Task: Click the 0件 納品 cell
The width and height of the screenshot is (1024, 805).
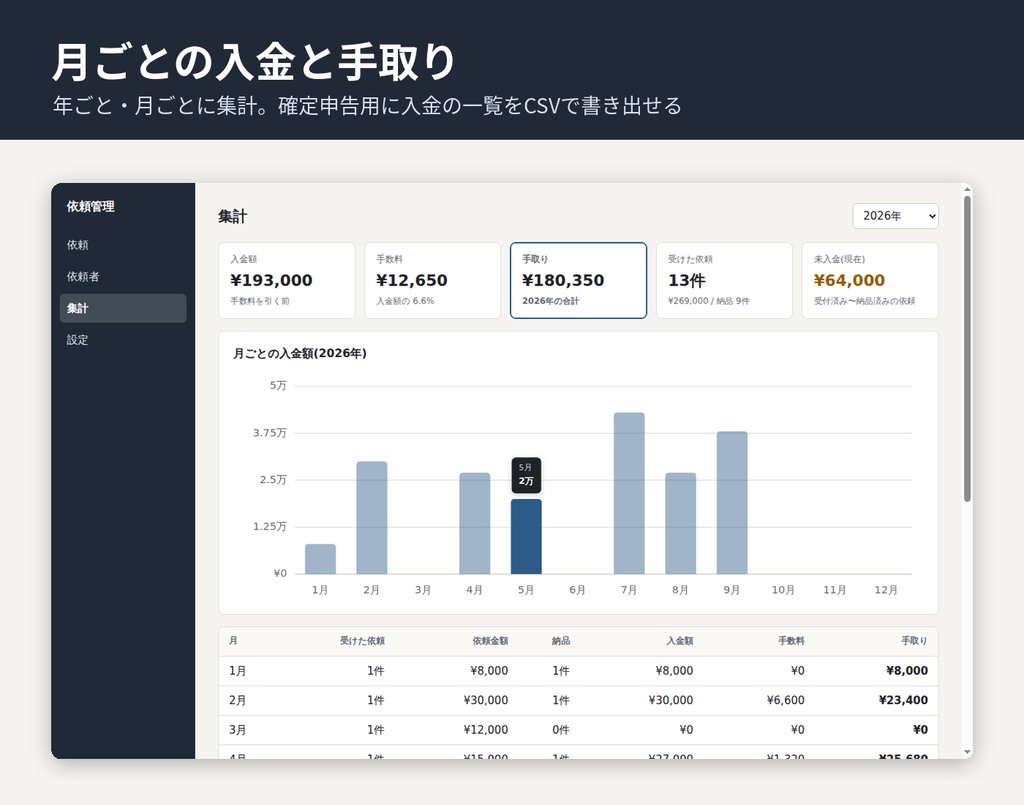Action: pos(561,730)
